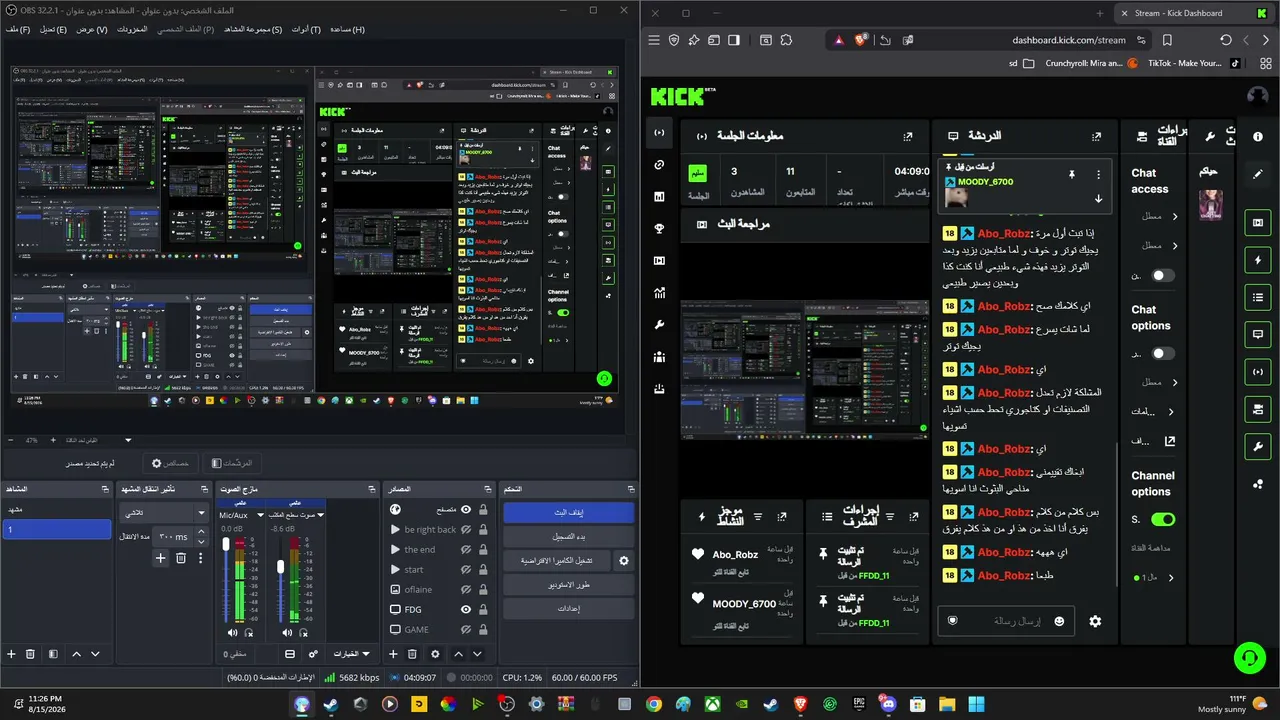
Task: Open OBS Help menu (مساعدة)
Action: [x=347, y=29]
